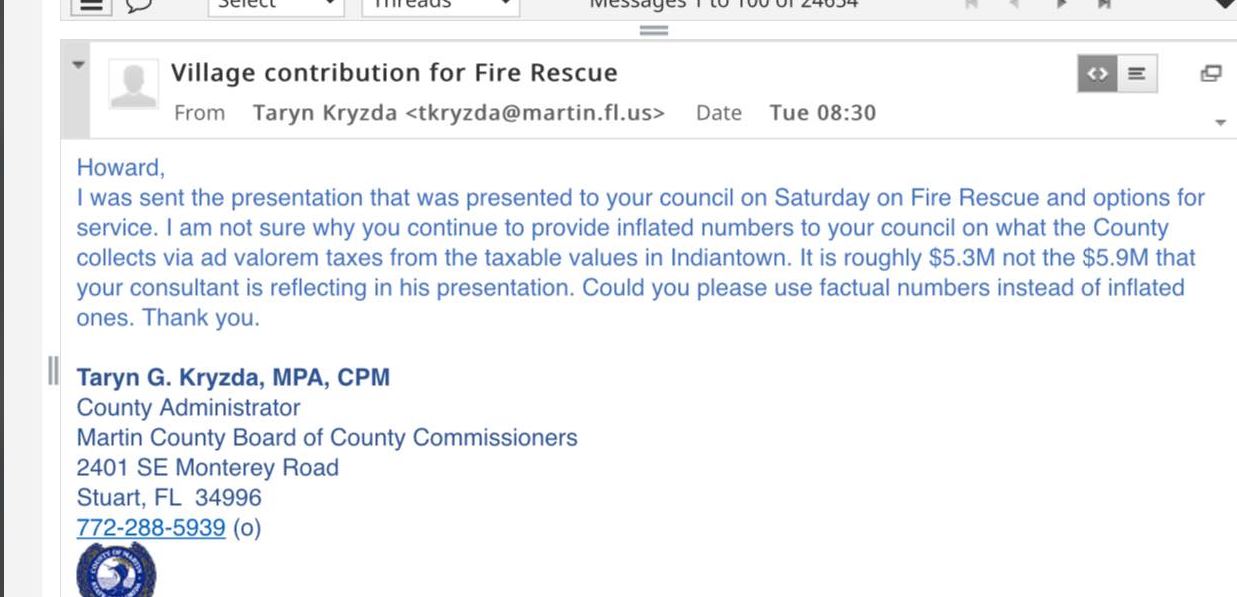Open the message in a new window
Viewport: 1237px width, 597px height.
[x=1211, y=73]
